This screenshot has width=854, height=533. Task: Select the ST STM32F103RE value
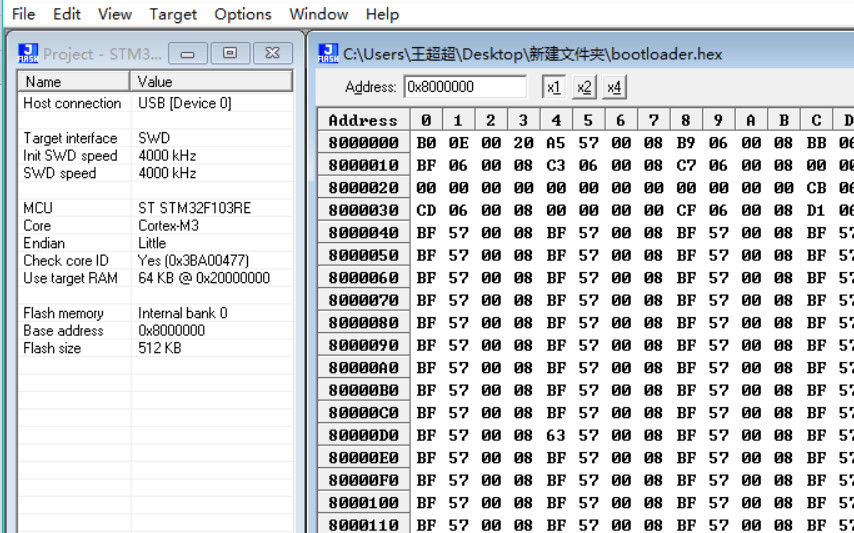click(194, 208)
